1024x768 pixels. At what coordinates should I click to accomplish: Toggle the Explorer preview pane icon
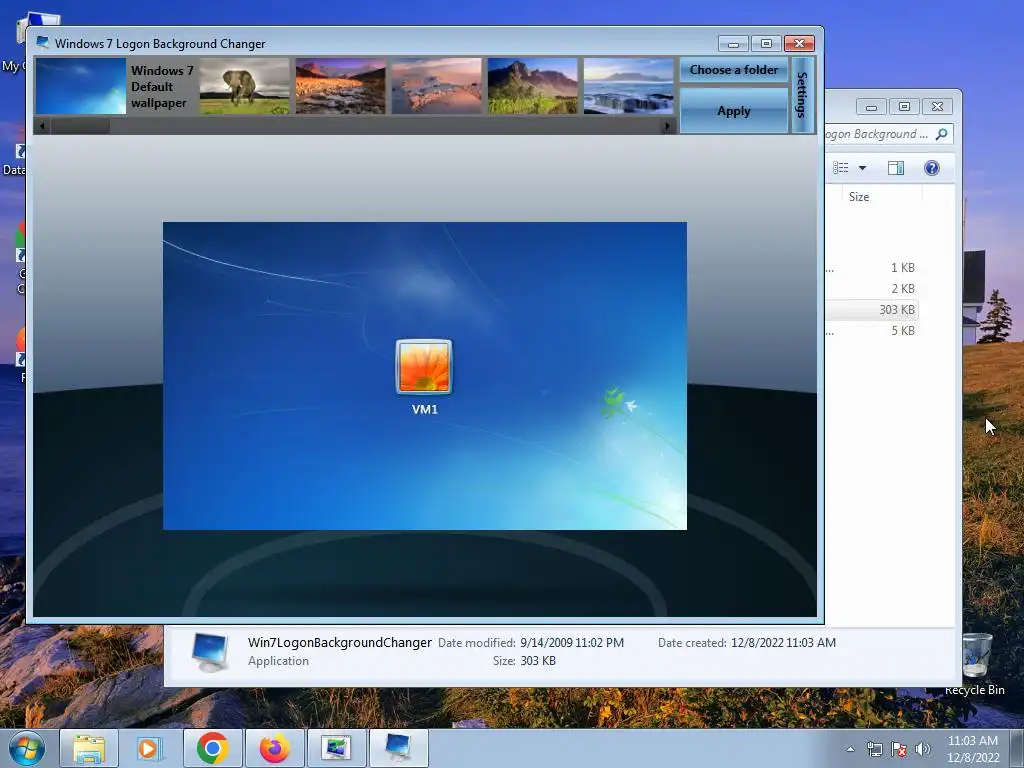pyautogui.click(x=895, y=168)
